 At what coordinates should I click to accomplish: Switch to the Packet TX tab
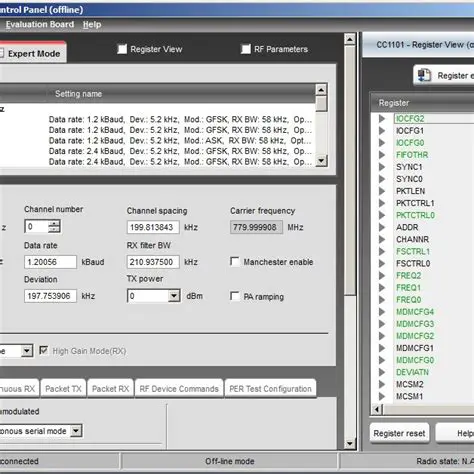click(x=63, y=389)
